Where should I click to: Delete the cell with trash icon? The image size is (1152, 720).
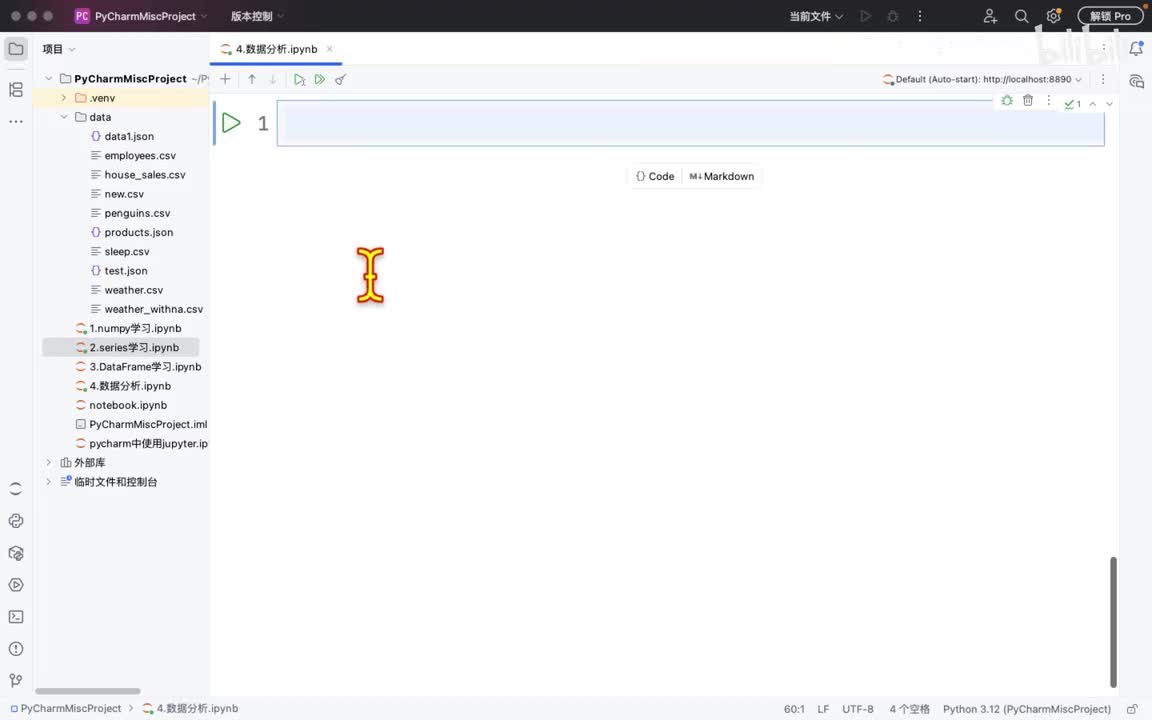tap(1028, 101)
